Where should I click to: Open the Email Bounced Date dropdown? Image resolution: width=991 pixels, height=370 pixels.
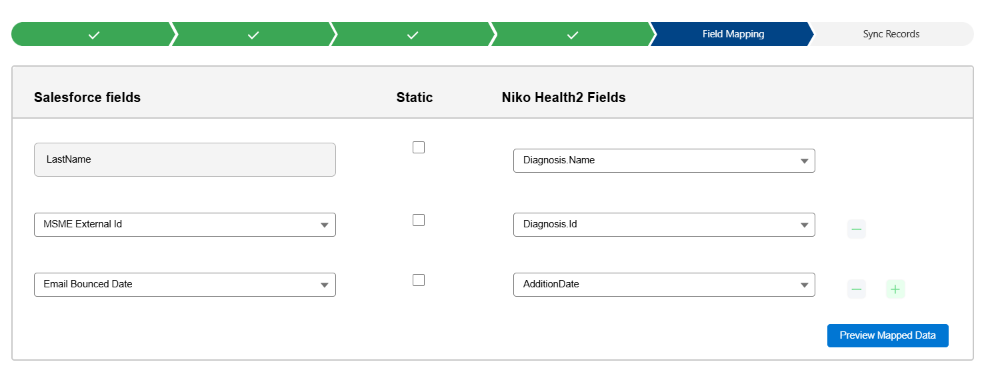(x=185, y=285)
